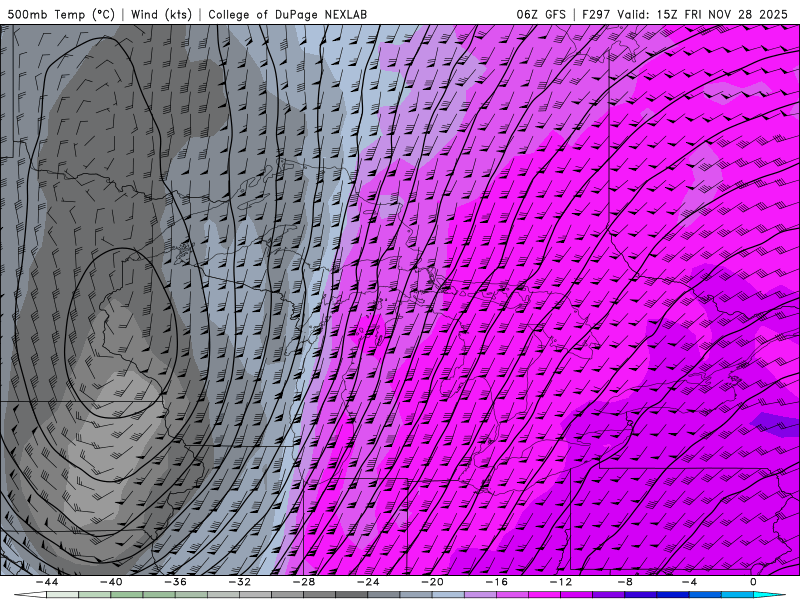Click the 'Wind (kts)' header label
This screenshot has height=600, width=800.
click(161, 14)
